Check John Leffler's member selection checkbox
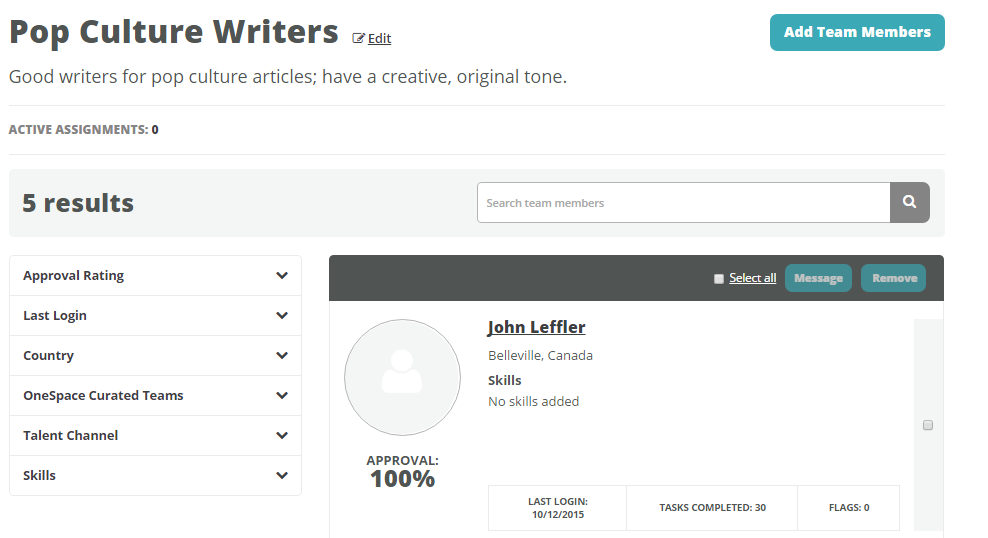The height and width of the screenshot is (538, 988). coord(928,425)
